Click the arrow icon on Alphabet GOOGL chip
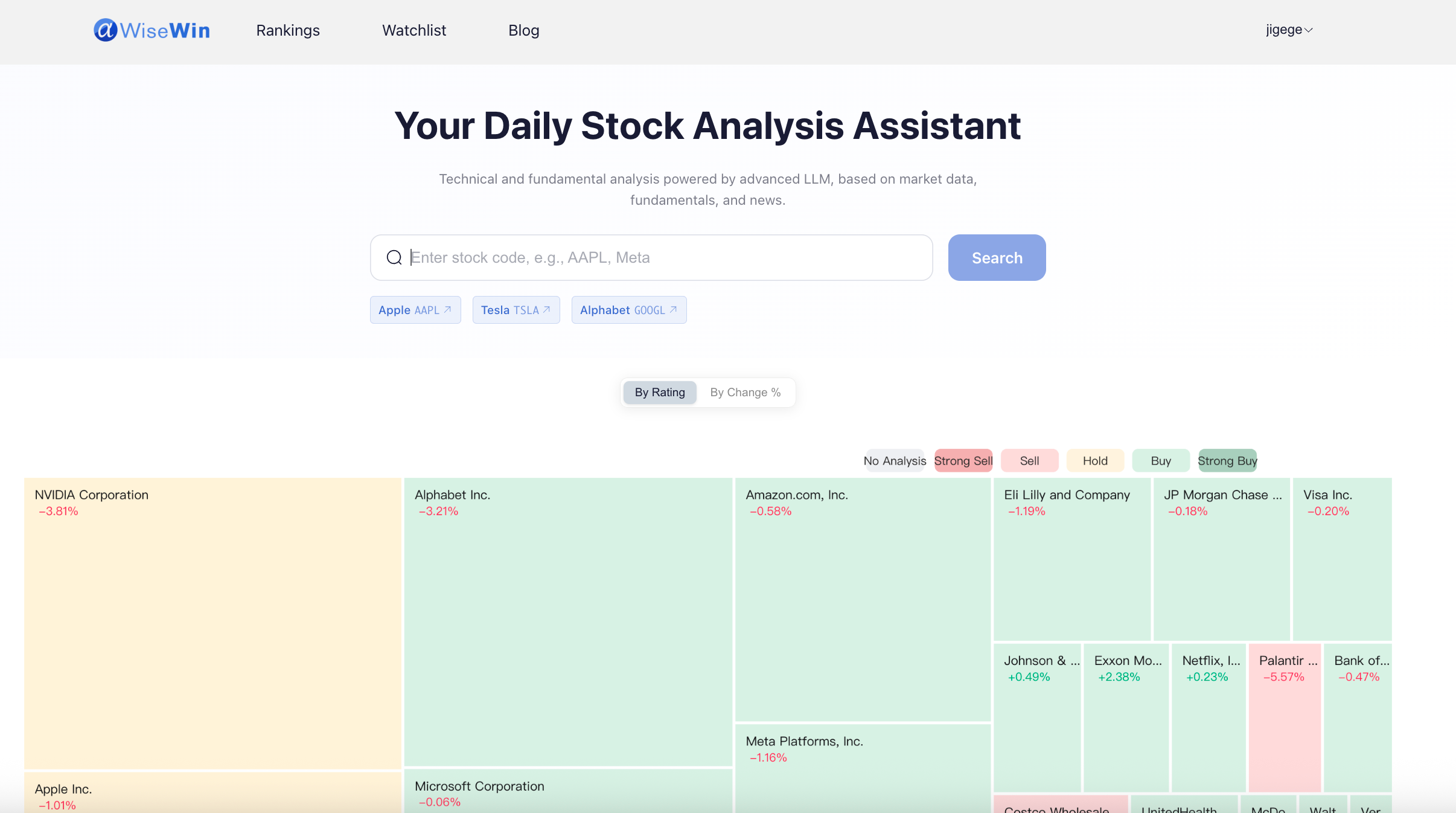The width and height of the screenshot is (1456, 813). pyautogui.click(x=674, y=310)
